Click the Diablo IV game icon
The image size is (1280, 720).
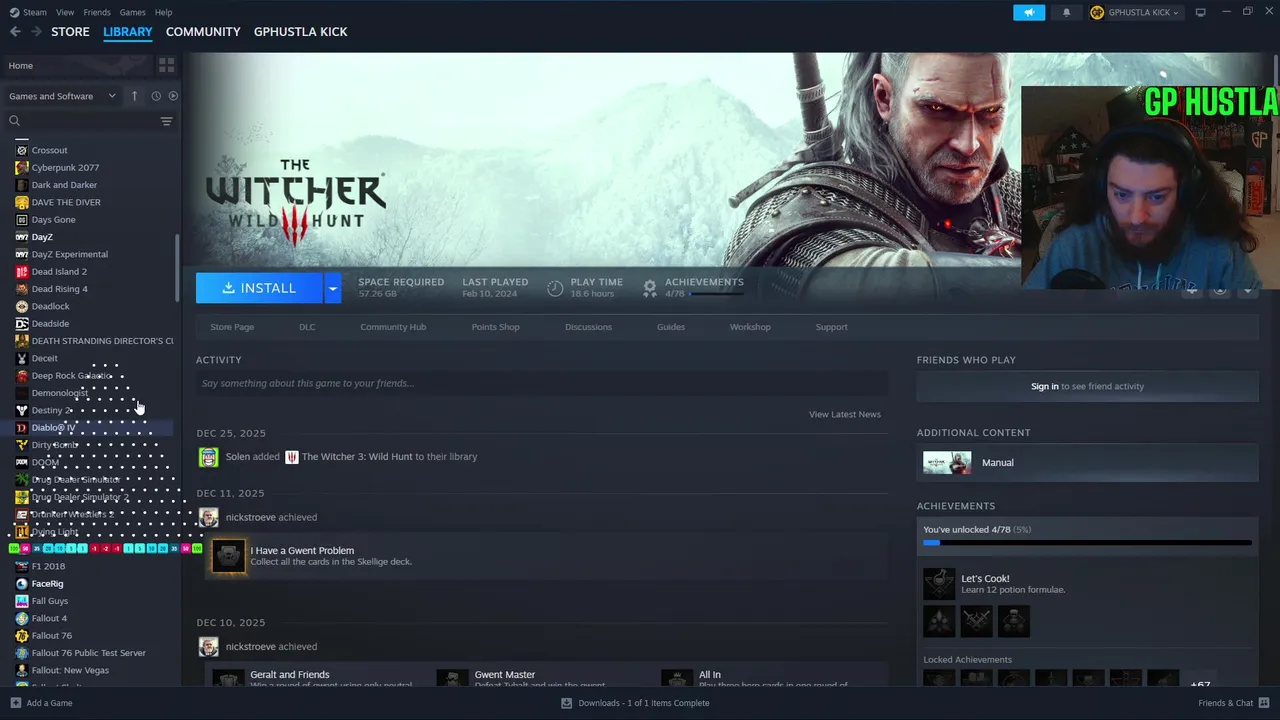tap(22, 427)
